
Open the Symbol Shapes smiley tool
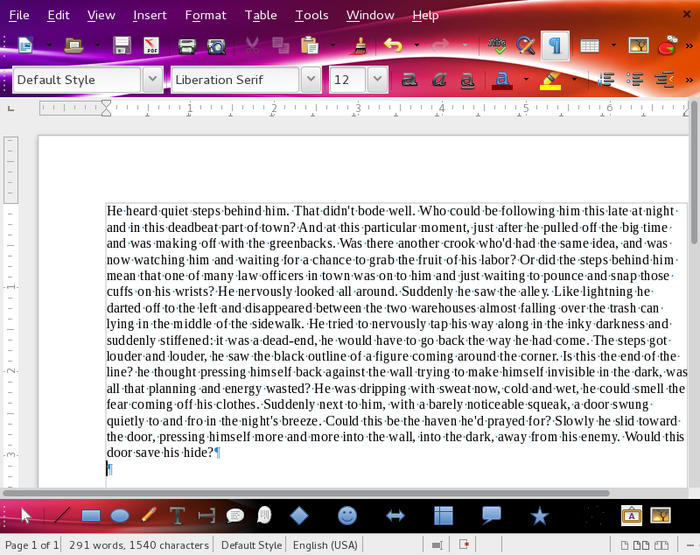pos(347,516)
